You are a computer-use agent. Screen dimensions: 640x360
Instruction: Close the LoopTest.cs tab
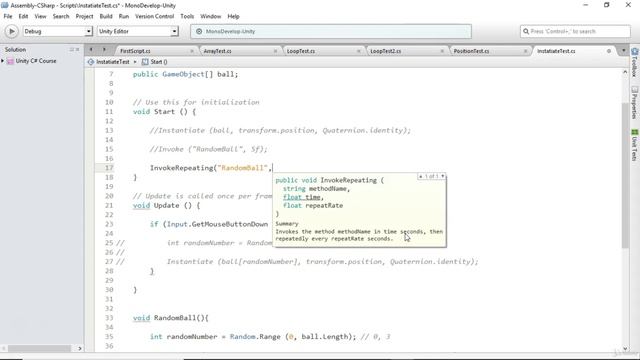point(358,51)
